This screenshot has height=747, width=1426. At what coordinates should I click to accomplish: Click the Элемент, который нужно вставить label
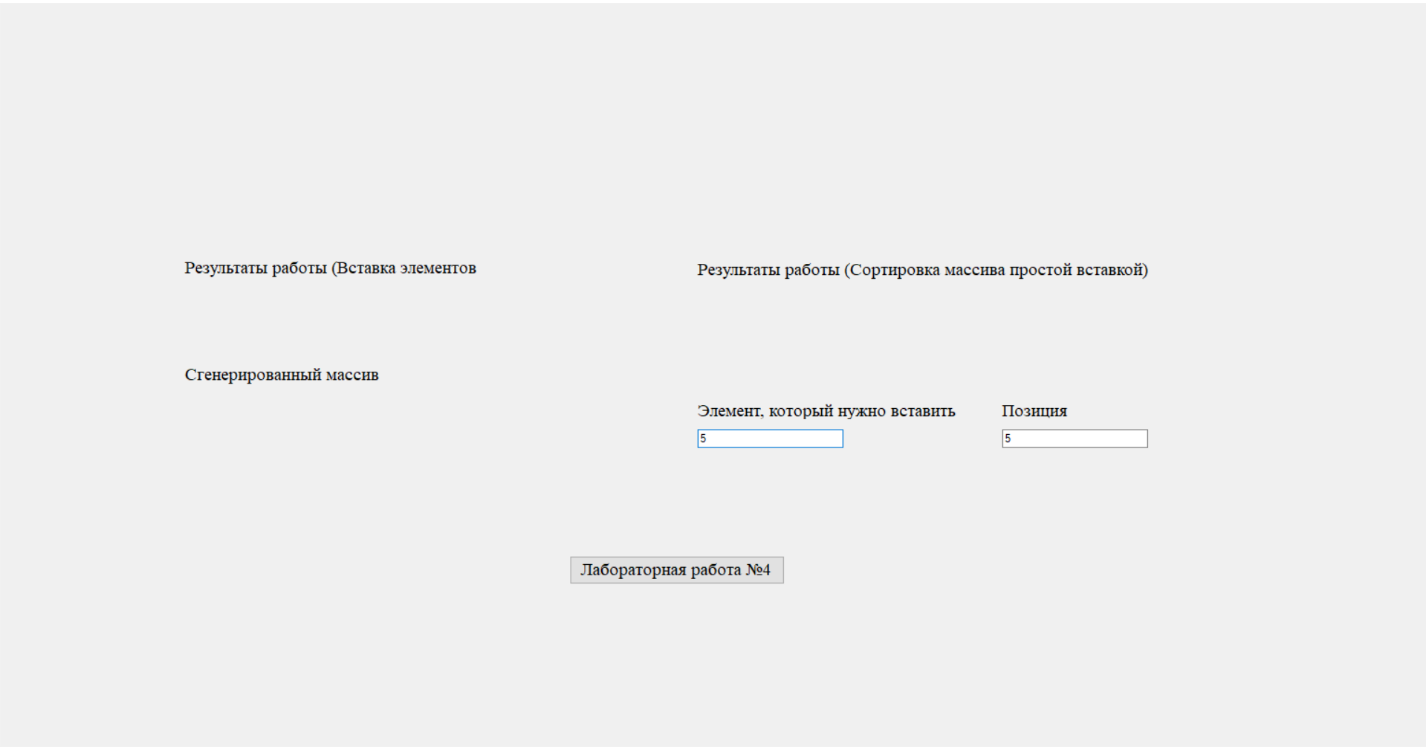(x=826, y=411)
